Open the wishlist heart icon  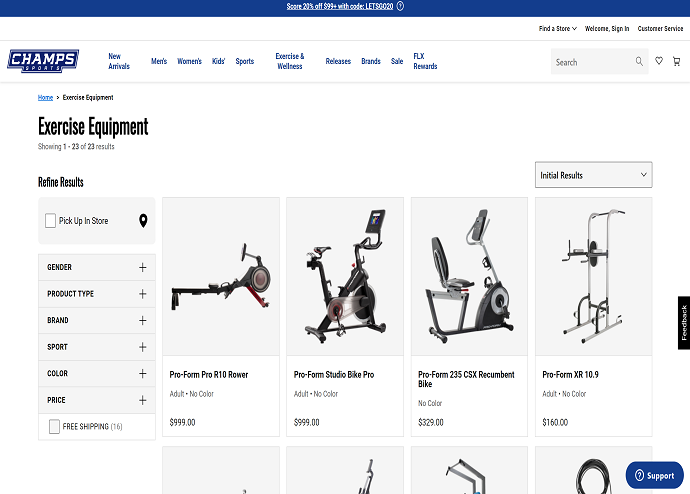pyautogui.click(x=659, y=61)
